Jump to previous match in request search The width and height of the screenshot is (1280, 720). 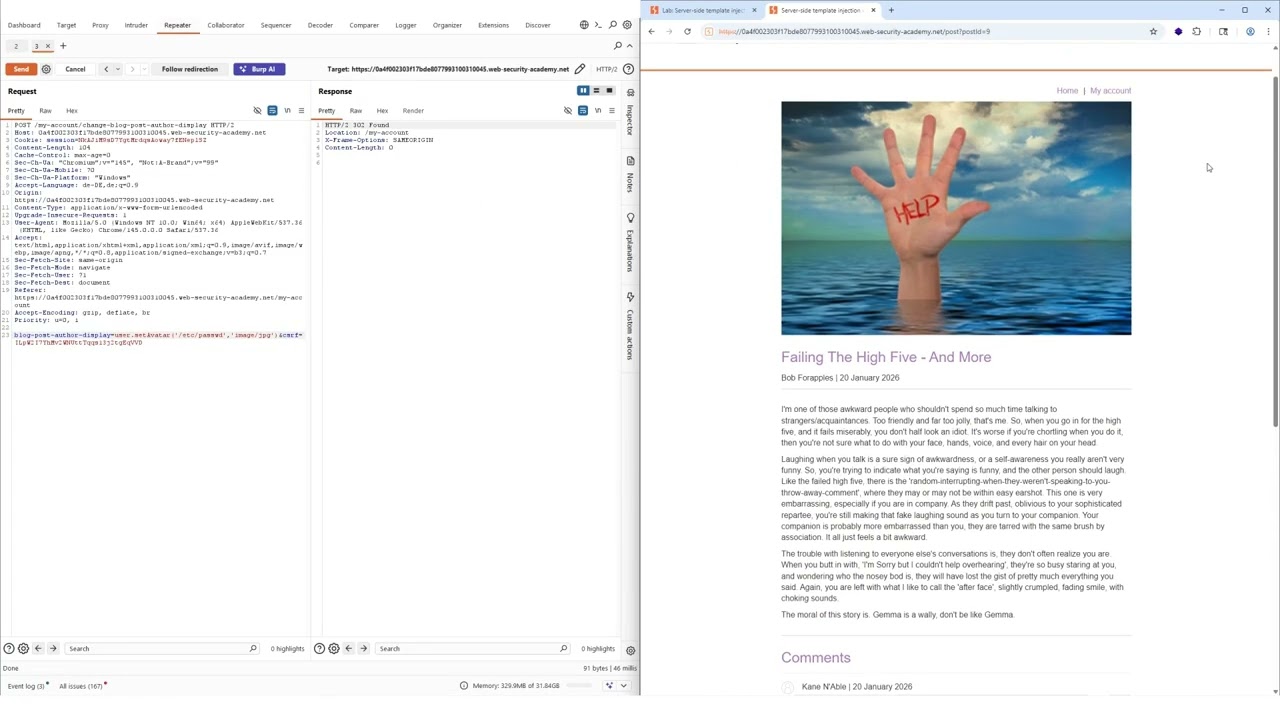point(38,649)
